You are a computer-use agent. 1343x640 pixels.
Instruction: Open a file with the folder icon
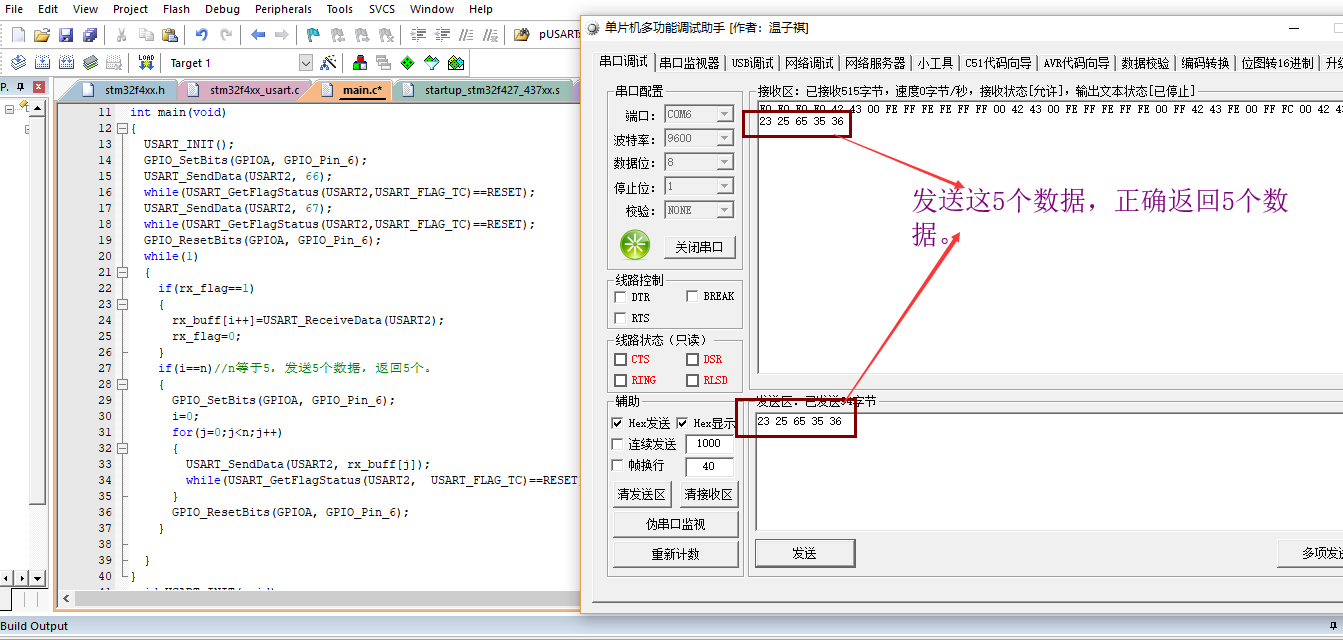click(42, 35)
